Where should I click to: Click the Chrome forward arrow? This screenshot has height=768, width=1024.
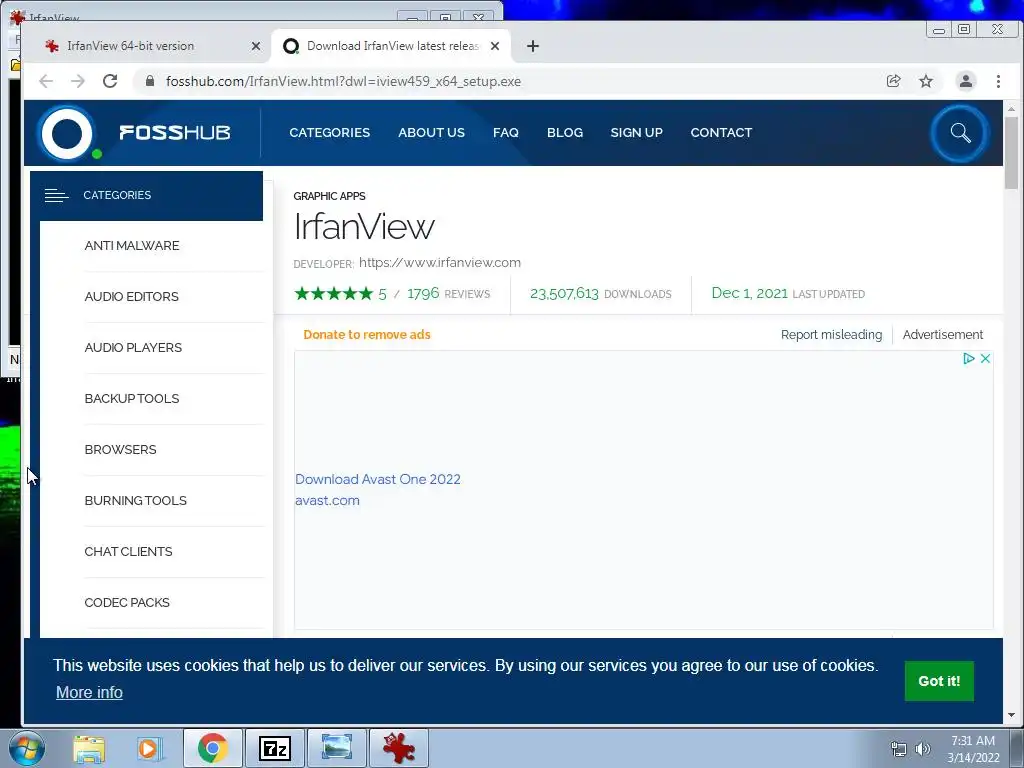(78, 81)
